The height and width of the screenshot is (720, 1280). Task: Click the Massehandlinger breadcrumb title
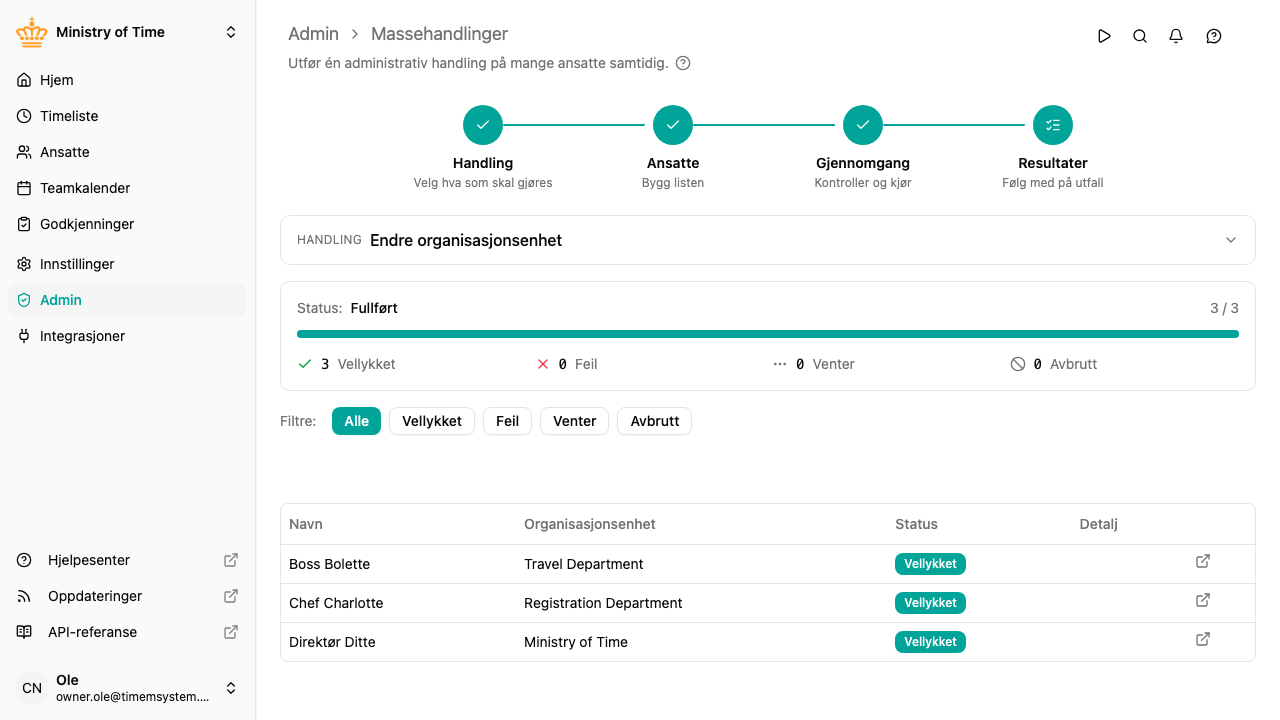point(439,34)
